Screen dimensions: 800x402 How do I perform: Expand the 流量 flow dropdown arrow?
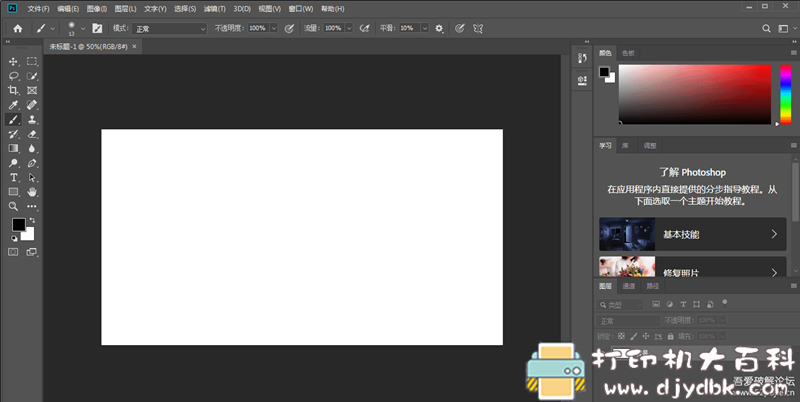(349, 29)
